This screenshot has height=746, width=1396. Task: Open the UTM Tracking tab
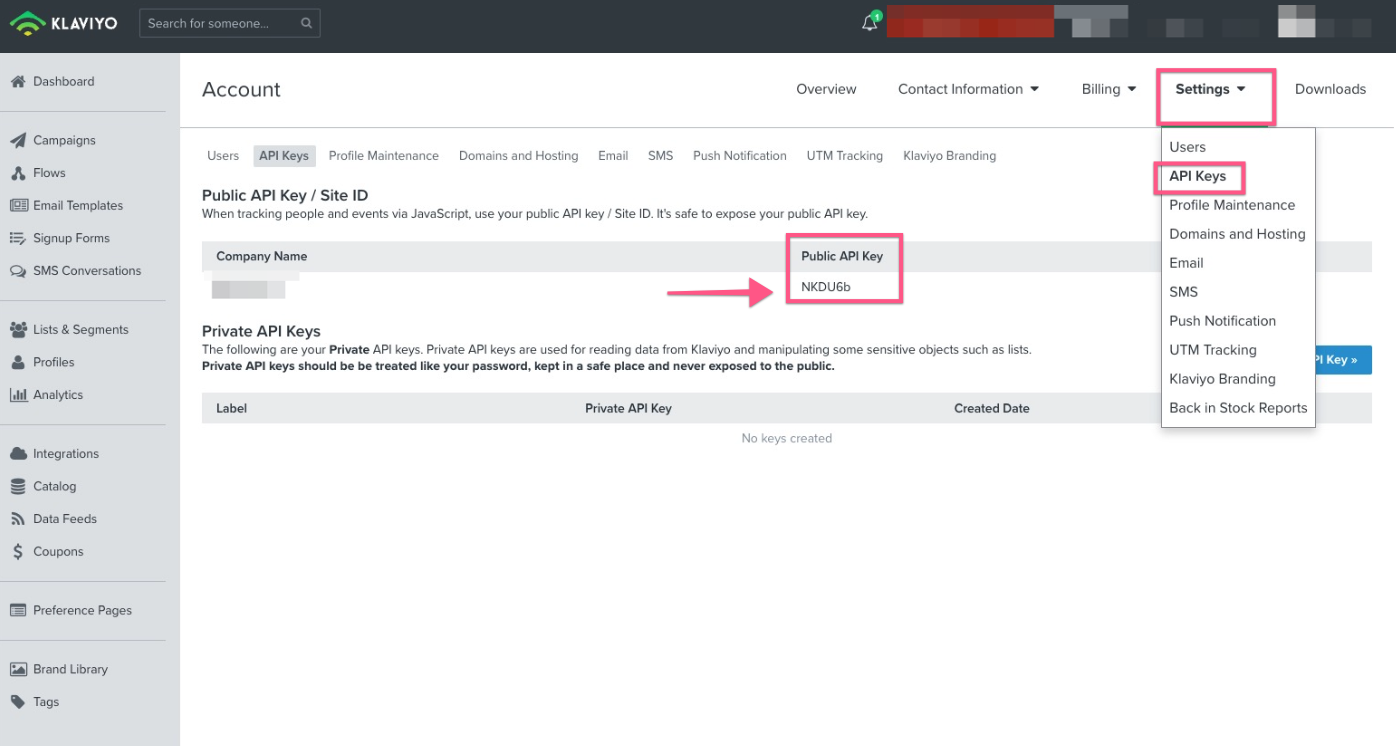point(844,156)
